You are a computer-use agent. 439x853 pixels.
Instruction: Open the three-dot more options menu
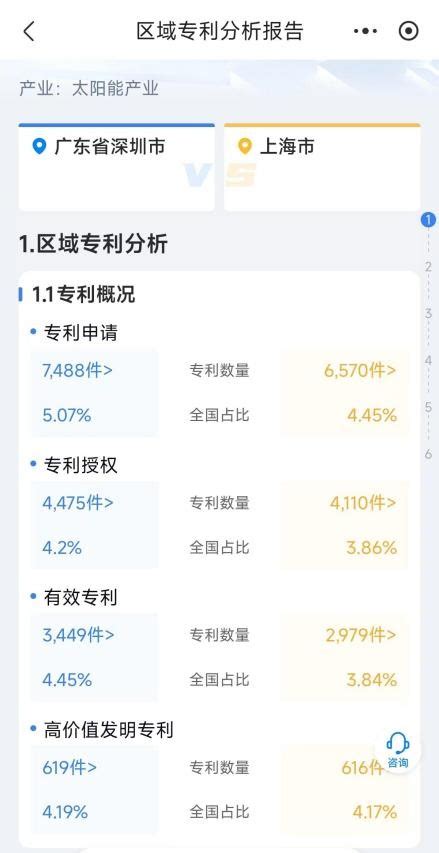(x=366, y=31)
